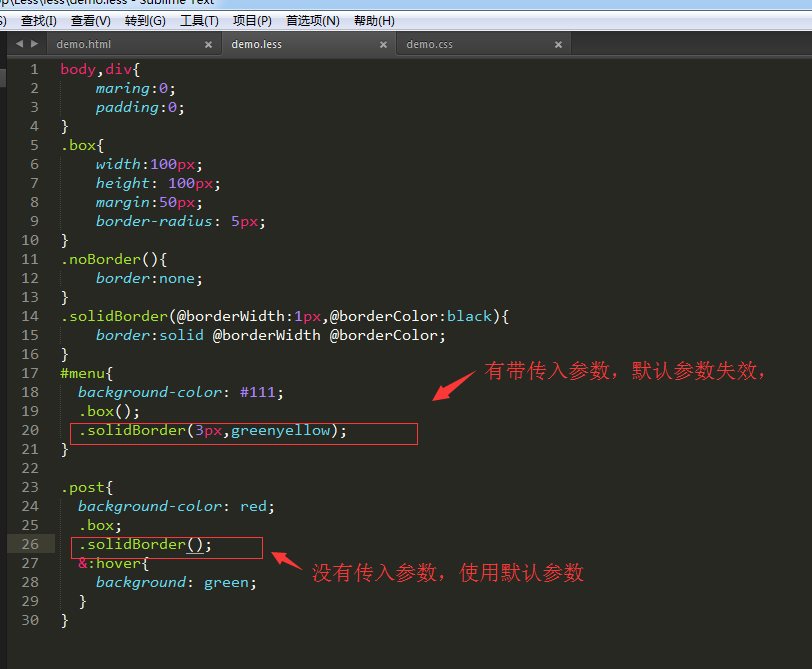812x669 pixels.
Task: Open the 查看(V) menu
Action: (91, 21)
